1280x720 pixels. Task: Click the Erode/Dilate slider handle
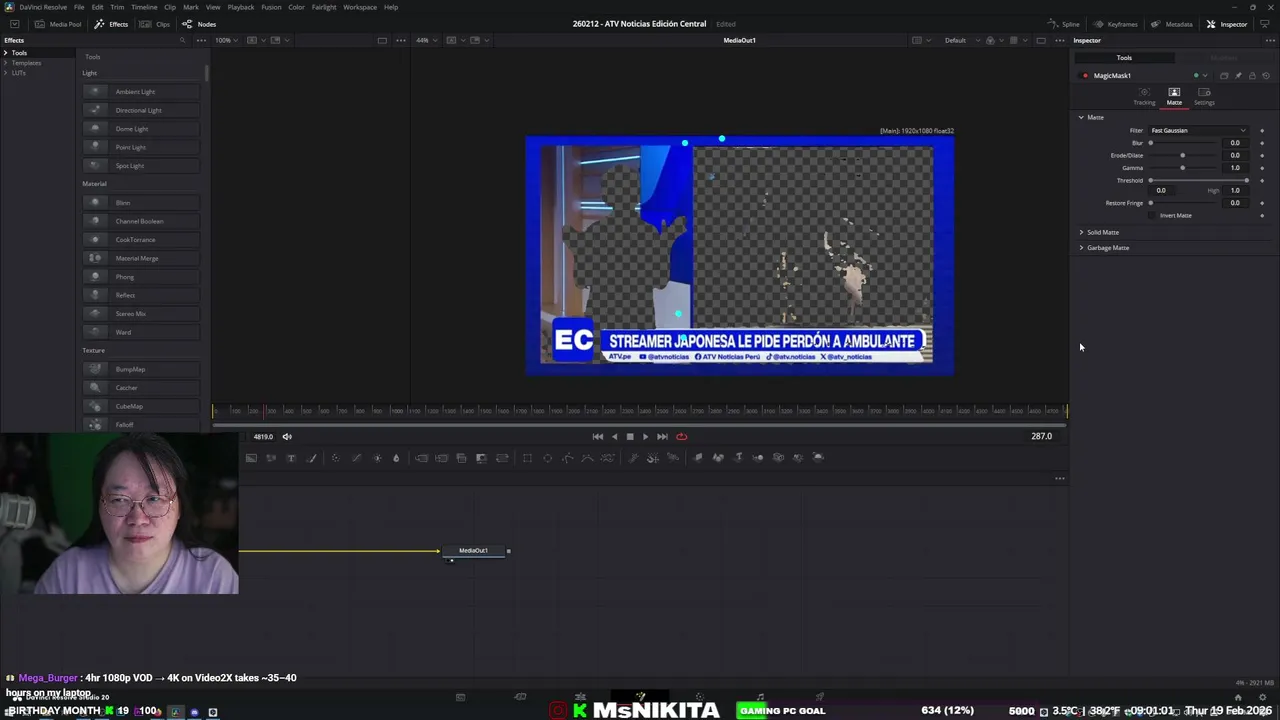coord(1183,155)
